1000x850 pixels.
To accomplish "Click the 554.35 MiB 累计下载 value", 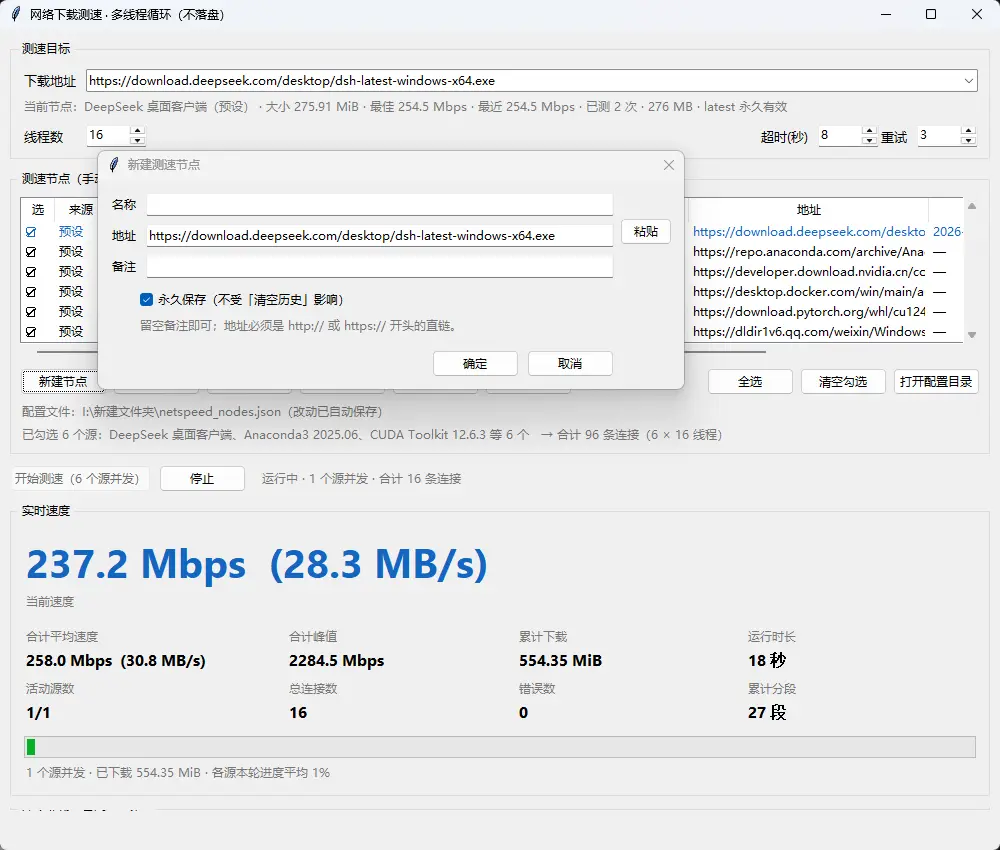I will (x=560, y=661).
